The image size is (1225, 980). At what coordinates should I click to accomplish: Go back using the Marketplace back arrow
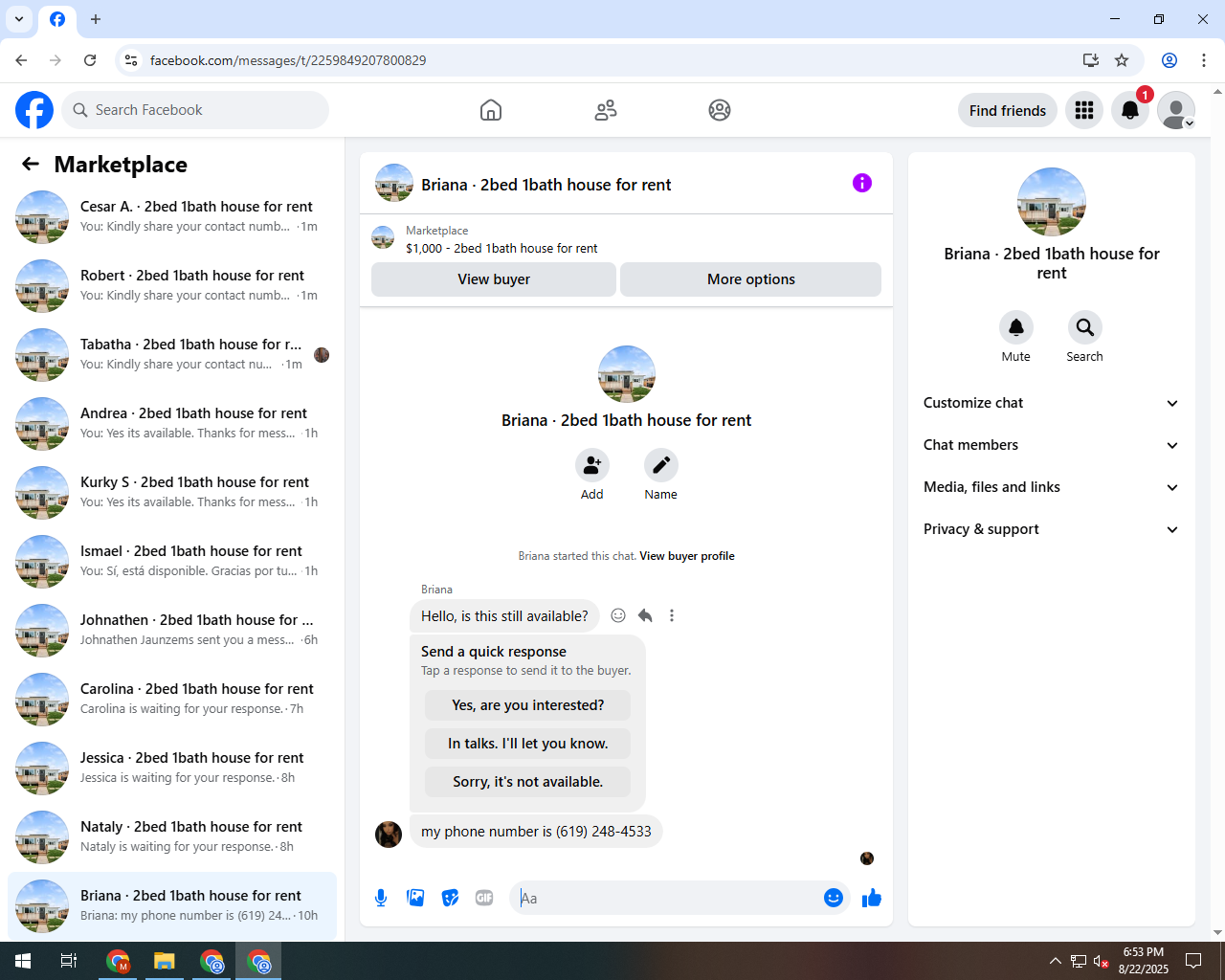[x=31, y=165]
